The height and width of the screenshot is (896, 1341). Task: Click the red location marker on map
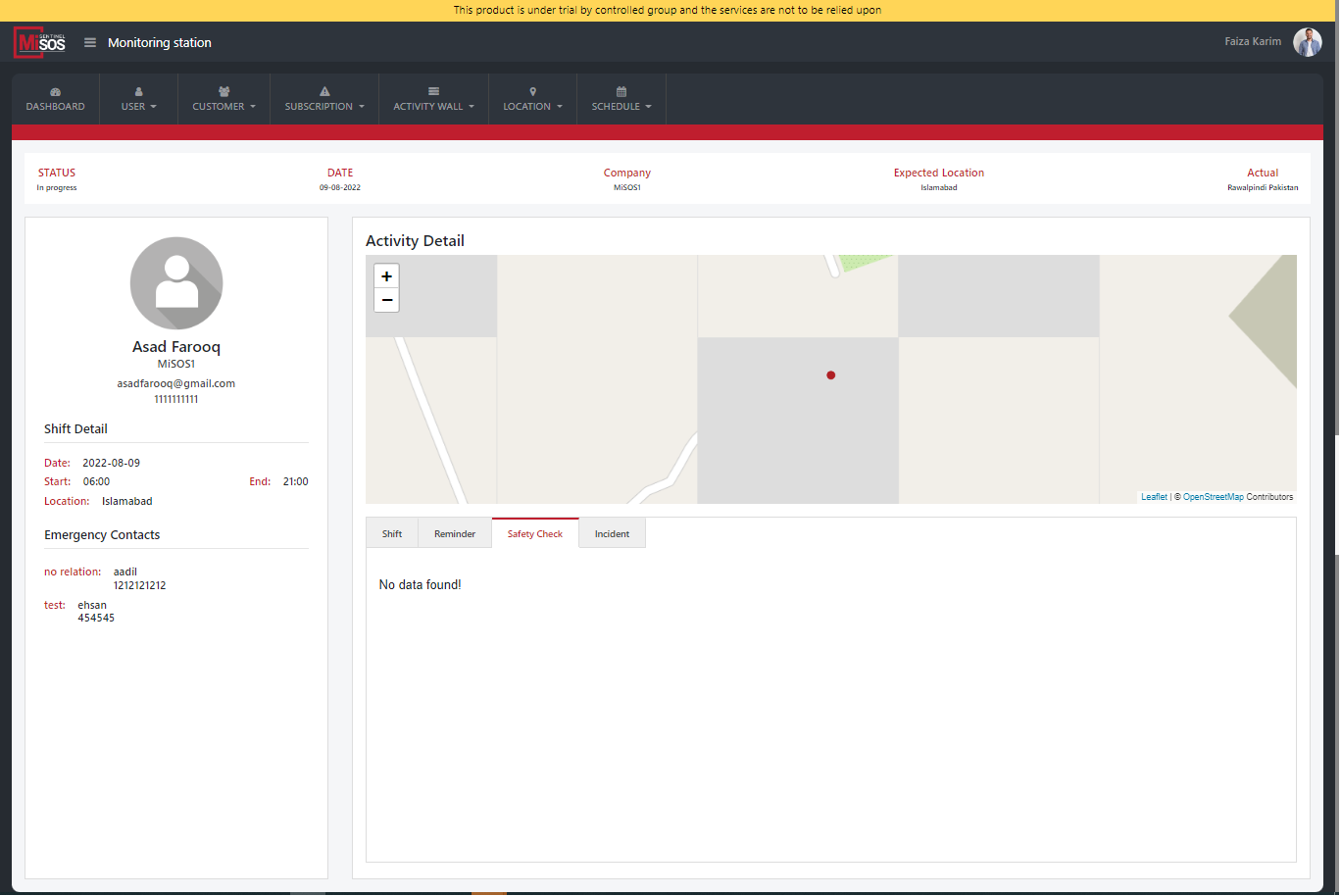coord(830,375)
